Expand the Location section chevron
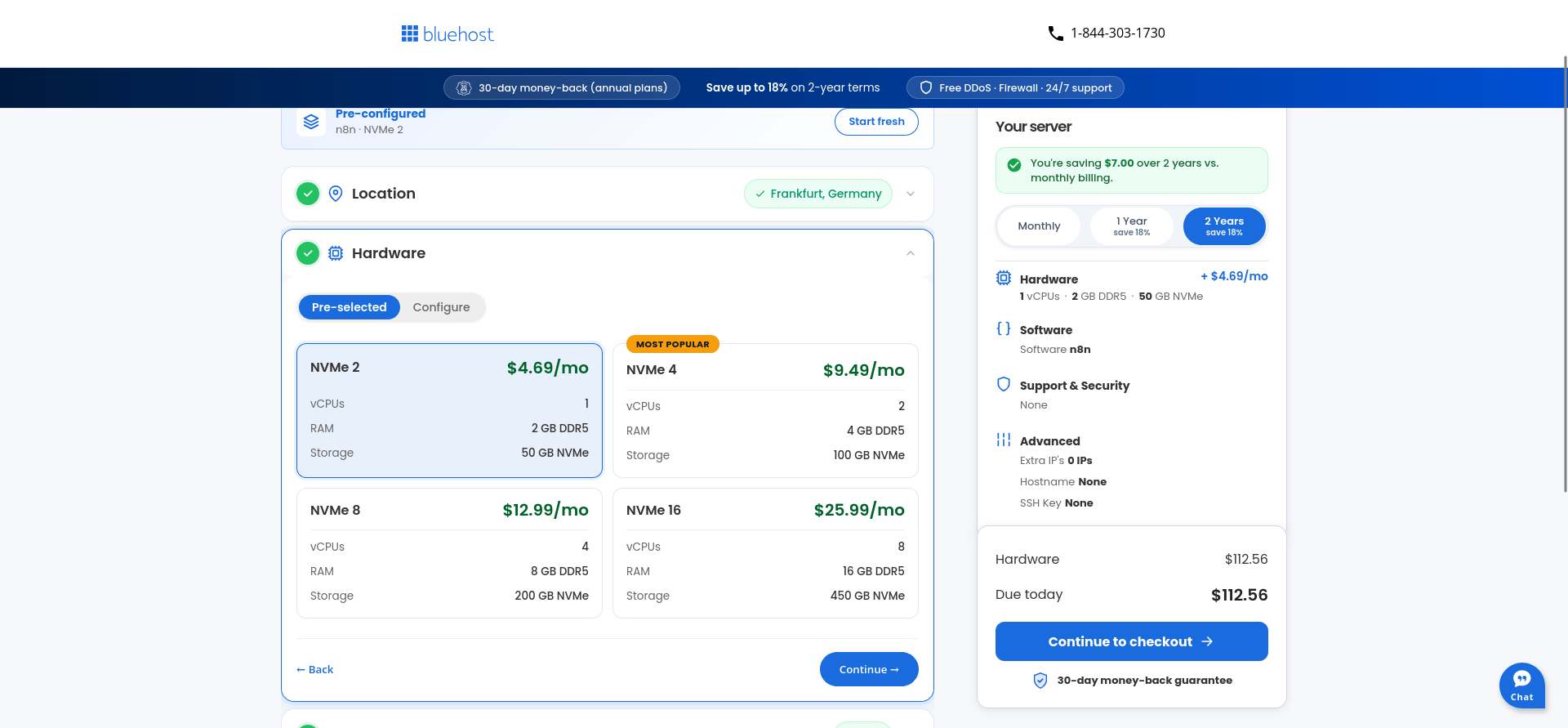Screen dimensions: 1568x728 [911, 194]
